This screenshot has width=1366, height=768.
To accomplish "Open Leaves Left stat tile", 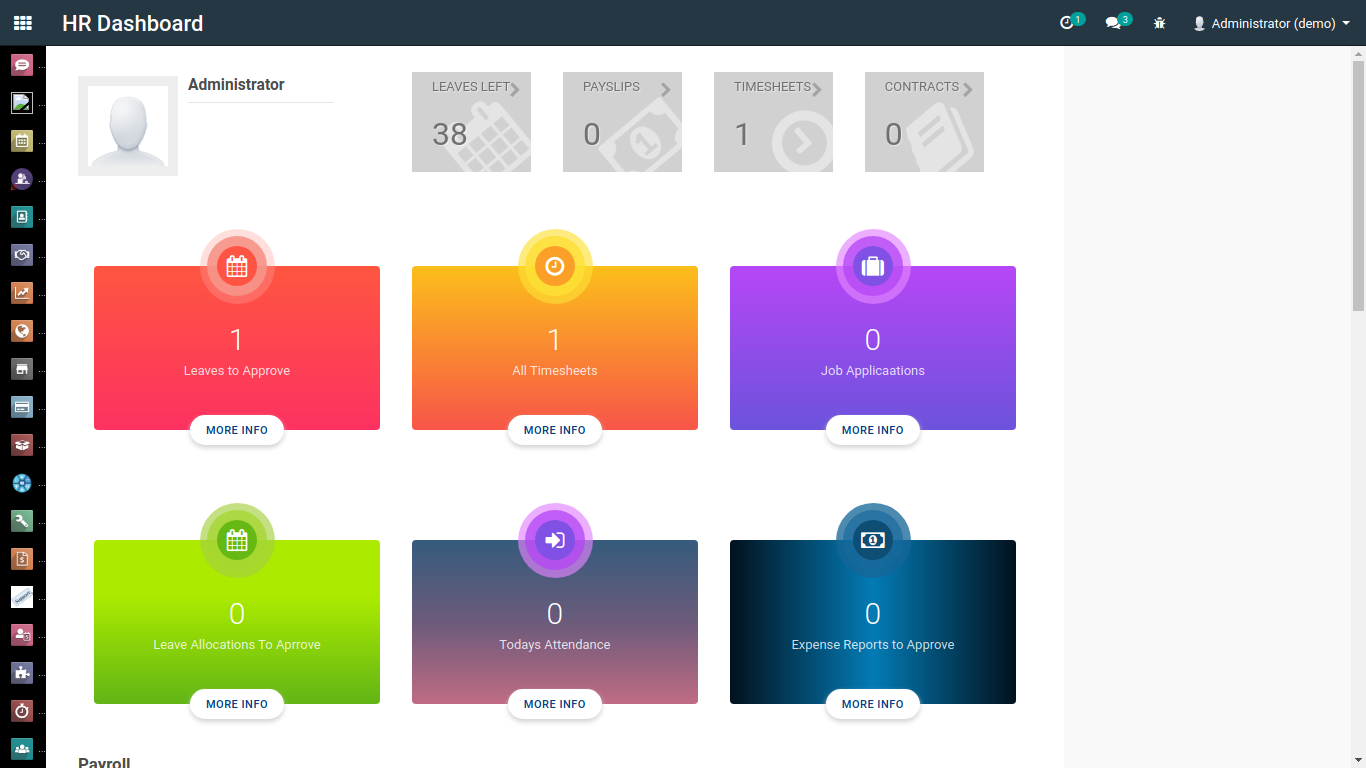I will pyautogui.click(x=471, y=122).
